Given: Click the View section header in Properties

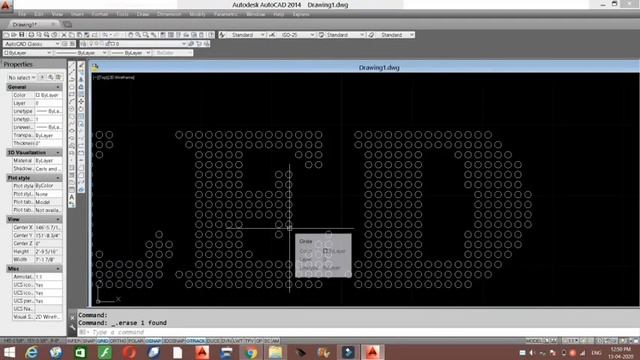Looking at the screenshot, I should (34, 219).
